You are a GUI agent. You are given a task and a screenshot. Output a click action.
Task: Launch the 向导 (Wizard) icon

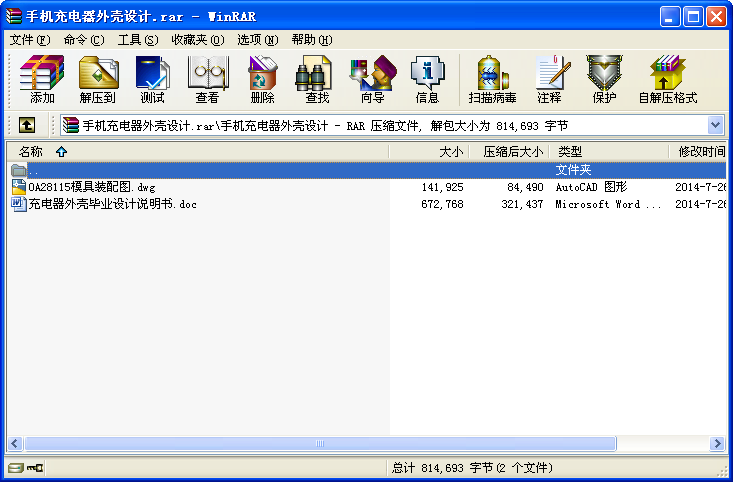373,79
